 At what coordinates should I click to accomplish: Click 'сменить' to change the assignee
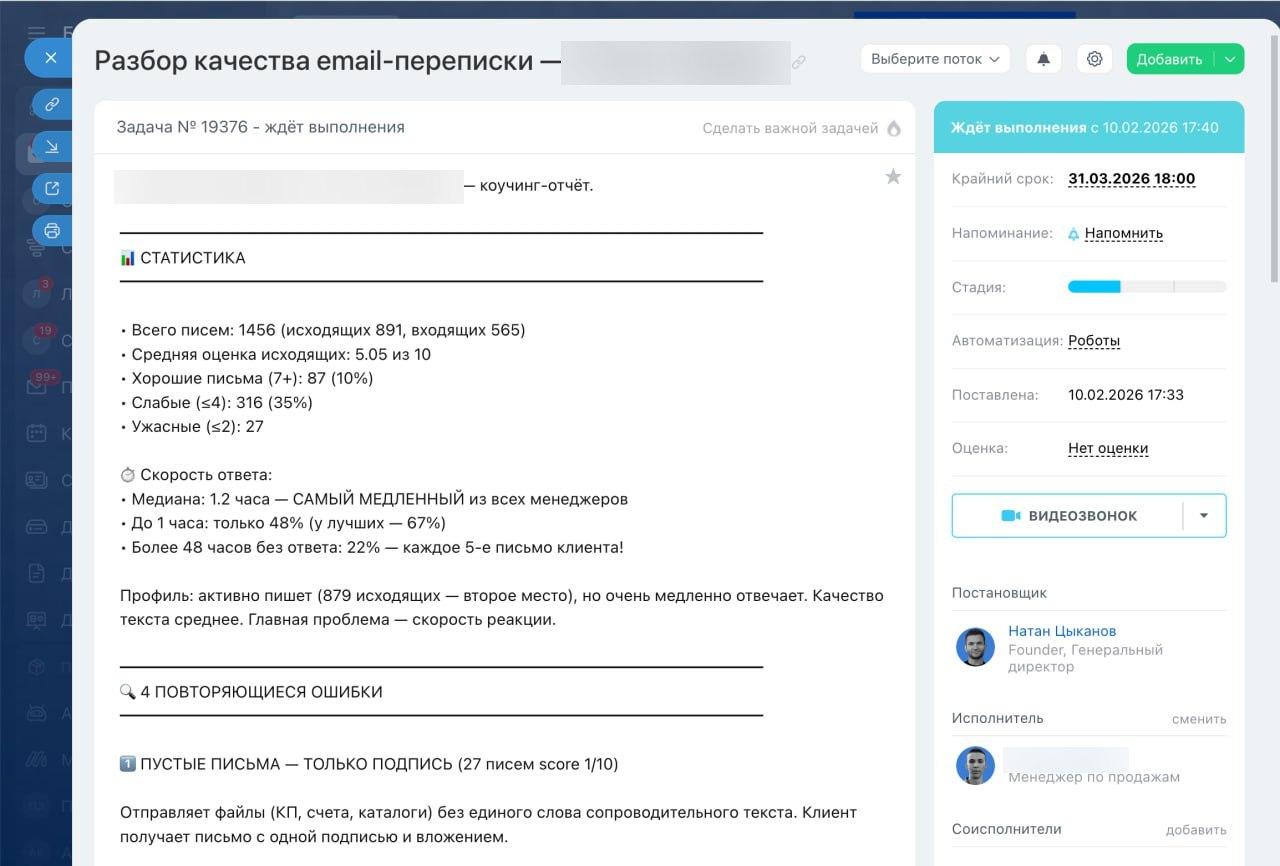1199,719
